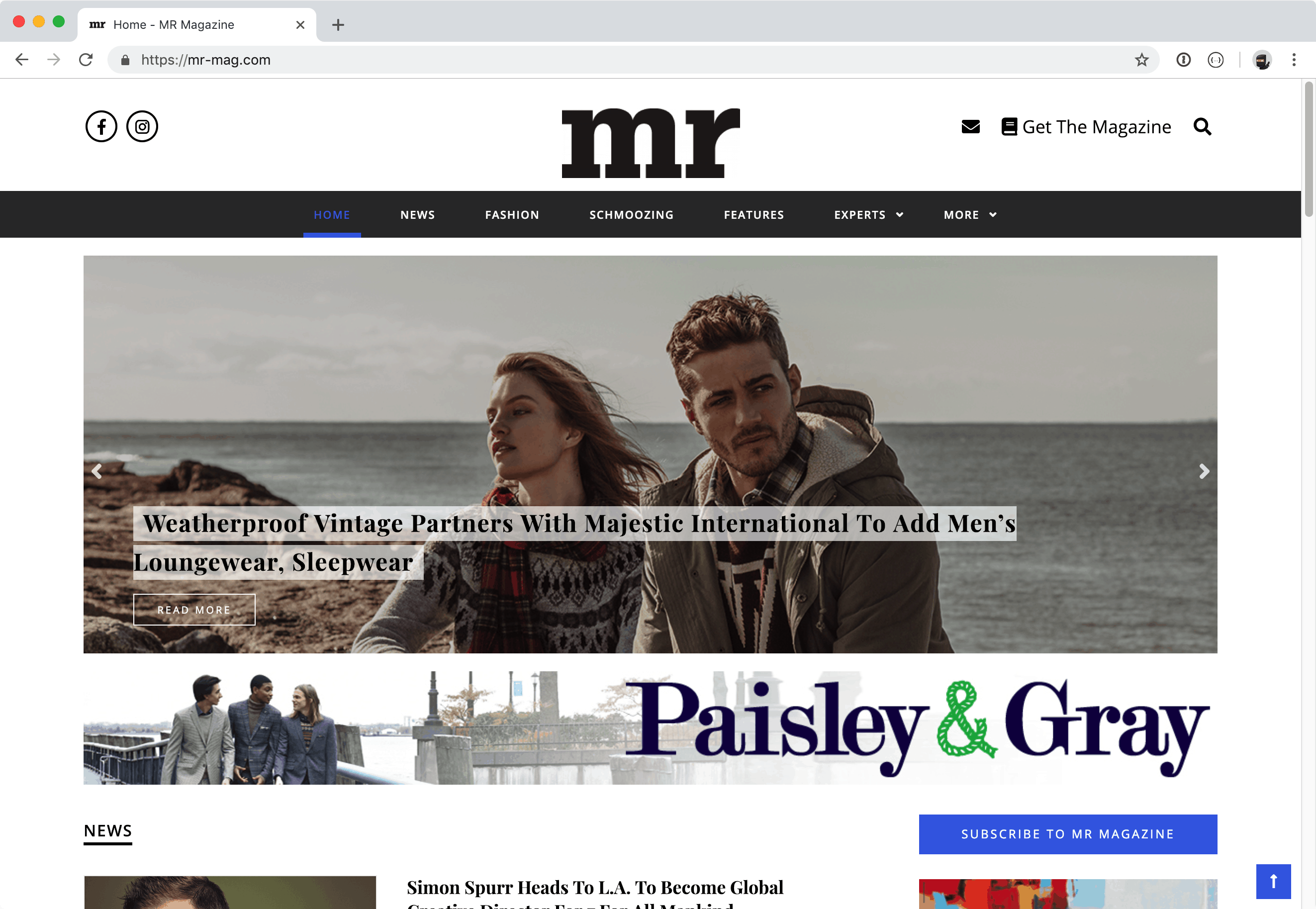Click the book icon beside Get The Magazine
Image resolution: width=1316 pixels, height=909 pixels.
click(x=1009, y=126)
